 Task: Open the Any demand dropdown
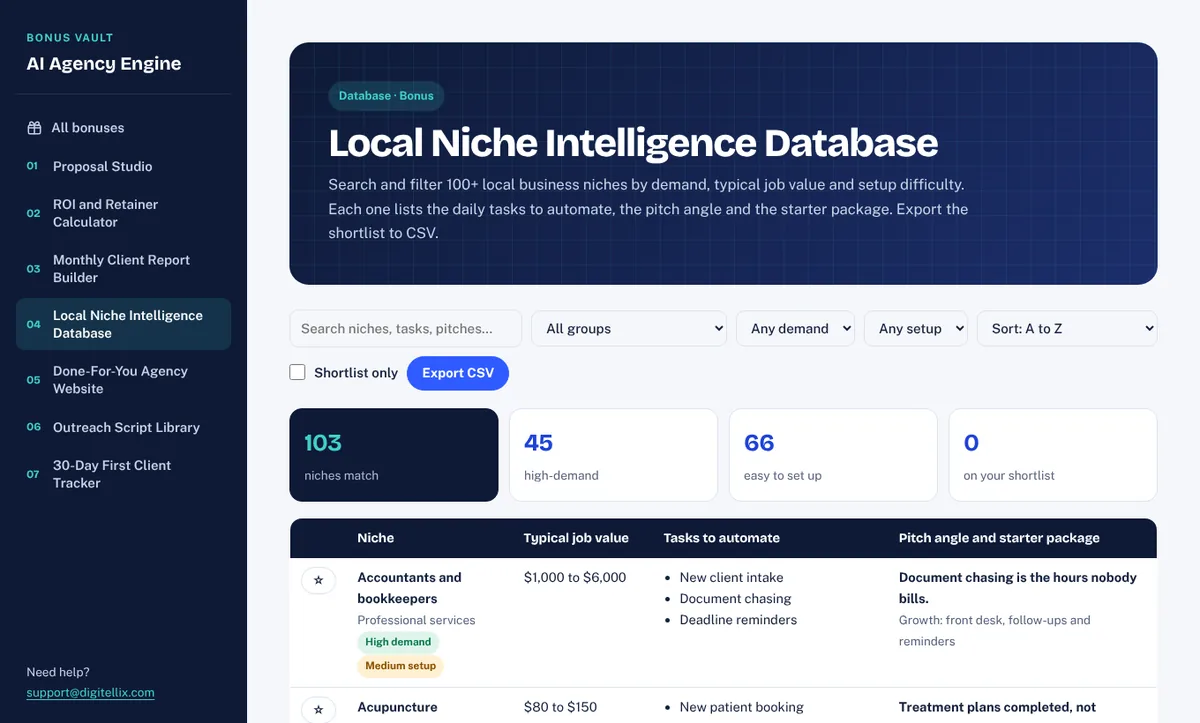point(795,328)
